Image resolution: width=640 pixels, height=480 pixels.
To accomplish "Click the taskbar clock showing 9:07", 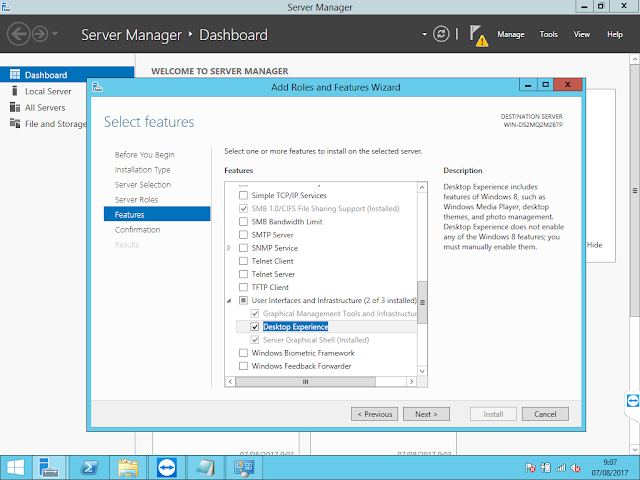I will pos(610,468).
